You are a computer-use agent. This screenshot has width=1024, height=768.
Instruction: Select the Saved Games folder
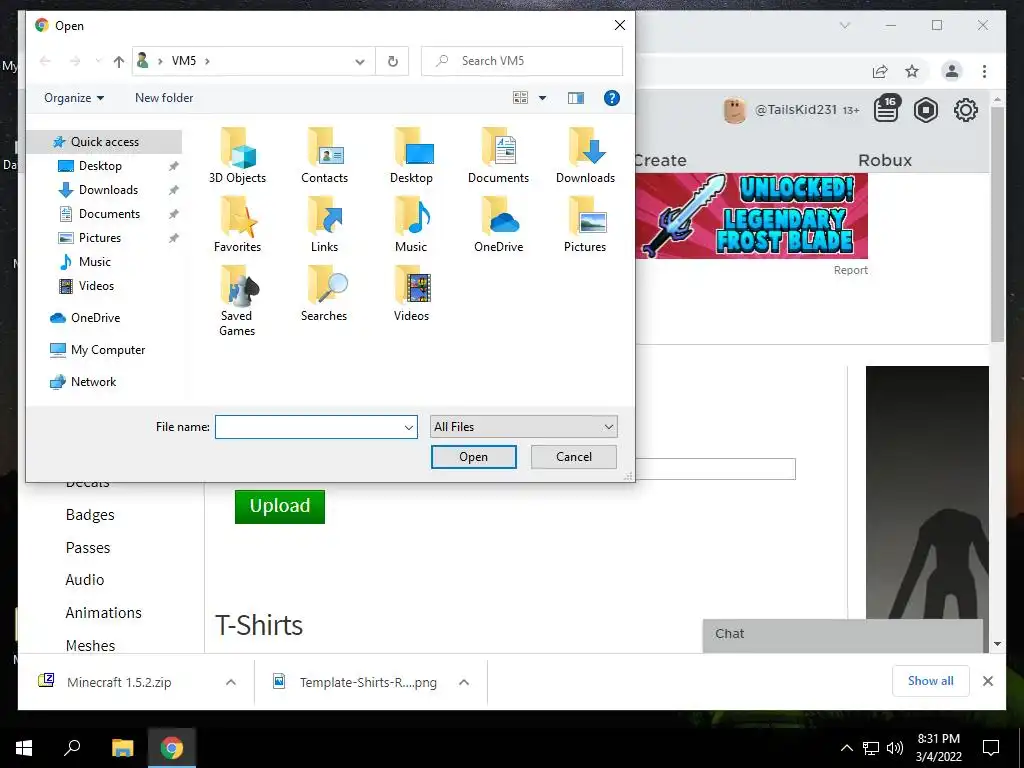point(237,302)
